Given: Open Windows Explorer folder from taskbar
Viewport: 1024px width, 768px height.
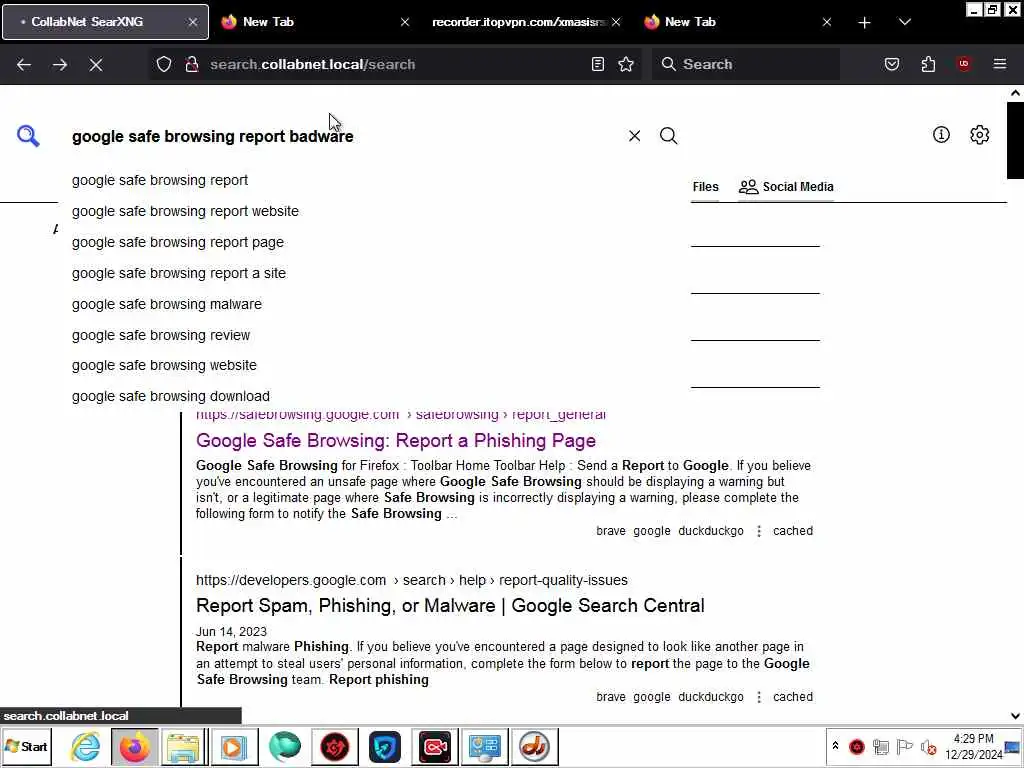Looking at the screenshot, I should 184,746.
